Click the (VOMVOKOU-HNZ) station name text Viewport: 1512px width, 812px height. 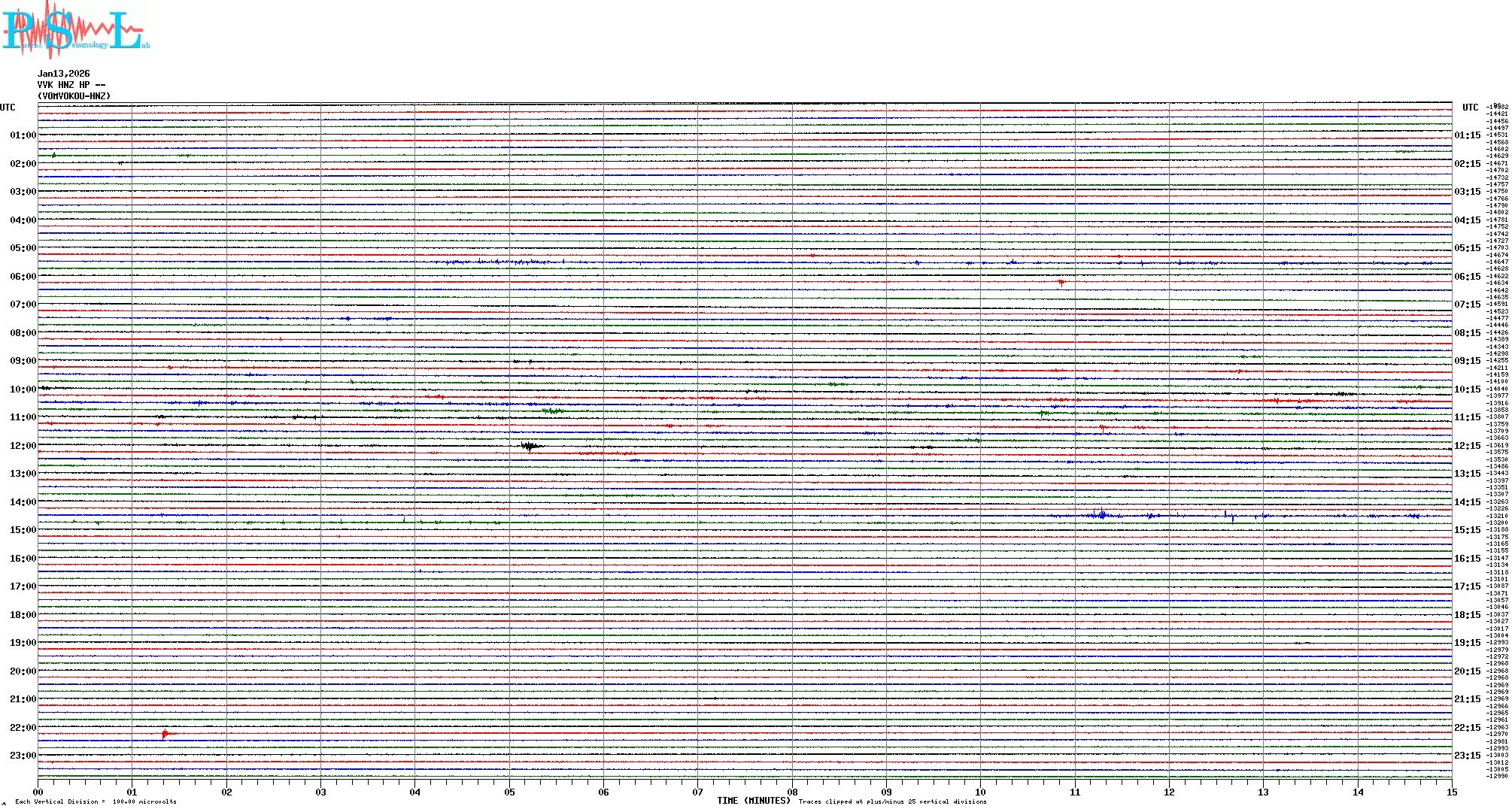[x=74, y=96]
